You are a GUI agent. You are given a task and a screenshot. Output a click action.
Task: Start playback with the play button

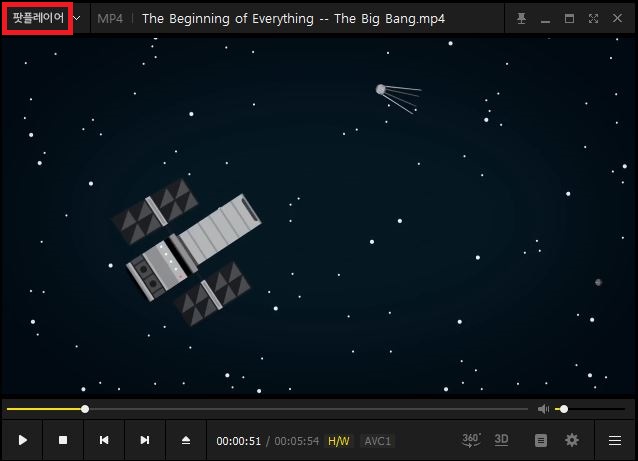pos(22,440)
